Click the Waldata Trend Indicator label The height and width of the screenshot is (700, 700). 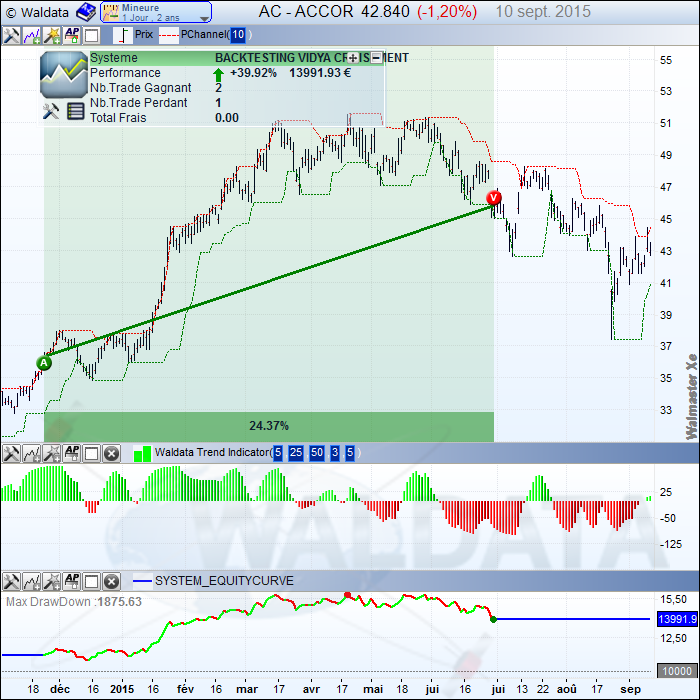pos(212,453)
